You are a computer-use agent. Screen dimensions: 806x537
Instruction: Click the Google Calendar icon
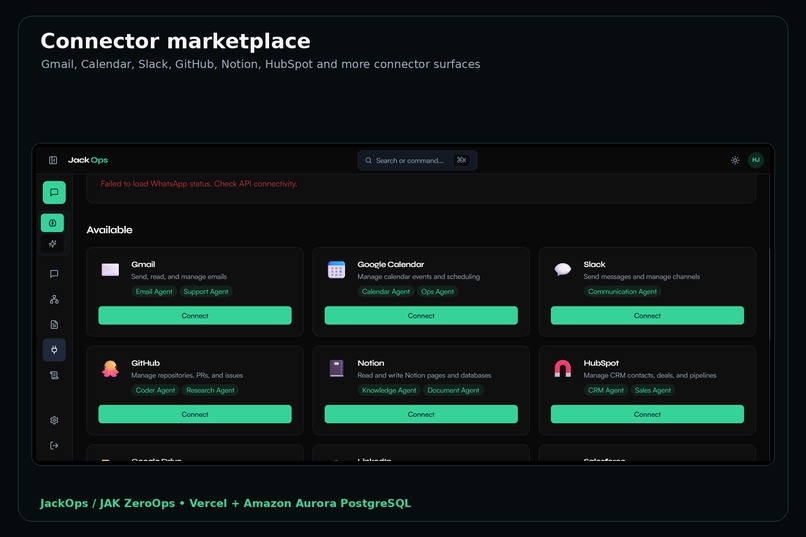[336, 269]
